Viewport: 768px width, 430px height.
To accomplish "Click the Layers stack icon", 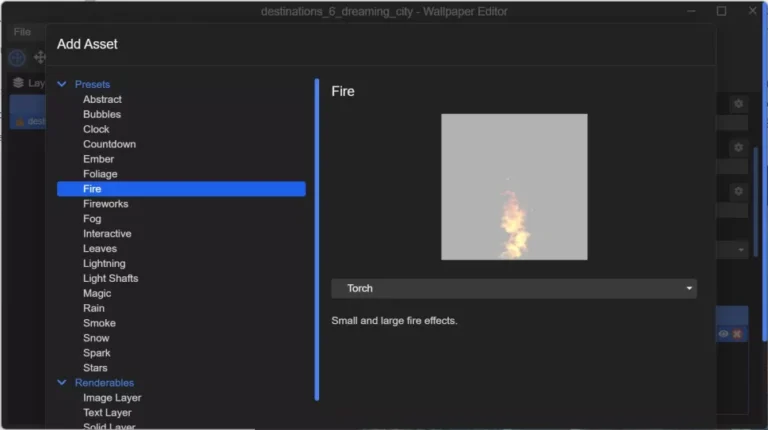I will tap(18, 83).
